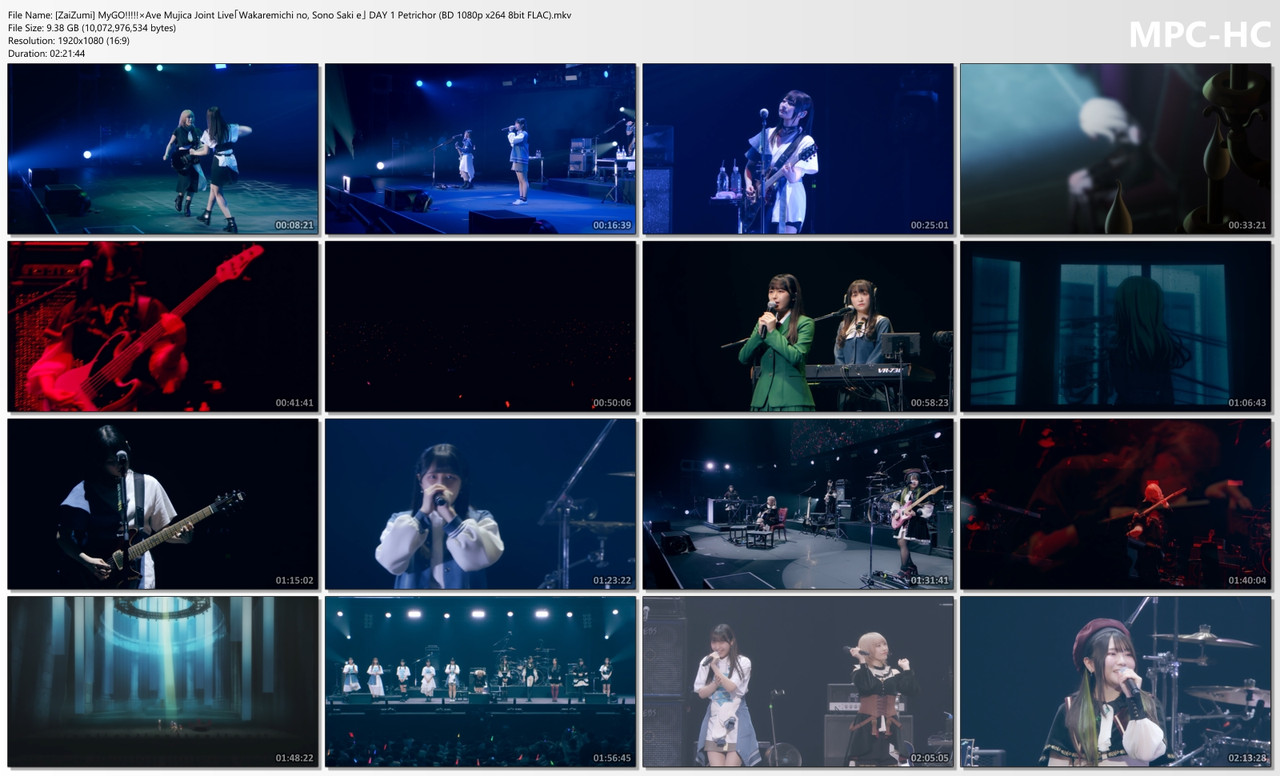The image size is (1280, 776).
Task: Select the window silhouette frame at 01:06:43
Action: click(1116, 326)
